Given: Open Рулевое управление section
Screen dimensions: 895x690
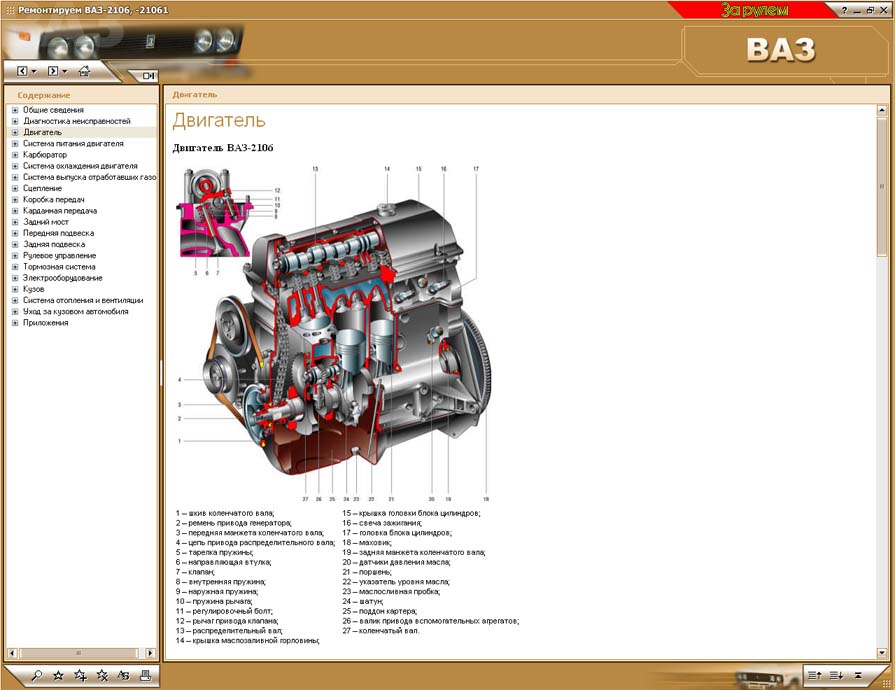Looking at the screenshot, I should 59,256.
